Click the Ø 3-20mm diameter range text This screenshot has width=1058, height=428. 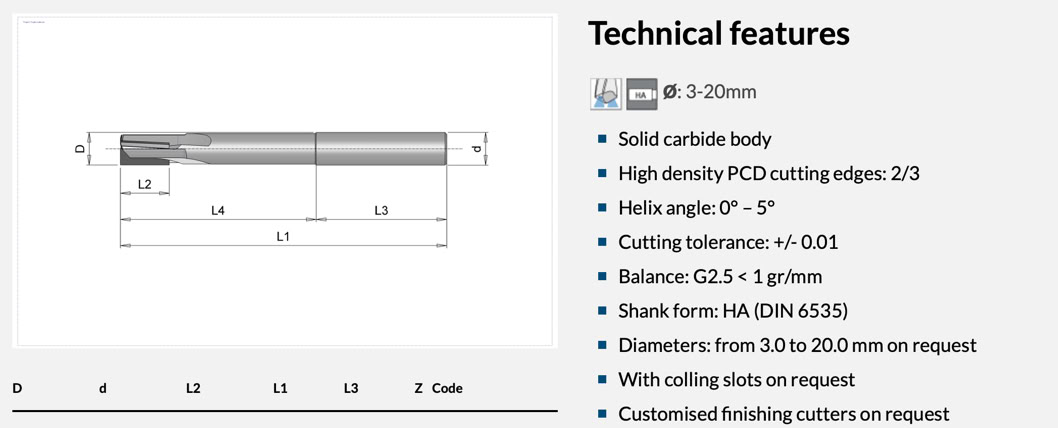(x=711, y=92)
